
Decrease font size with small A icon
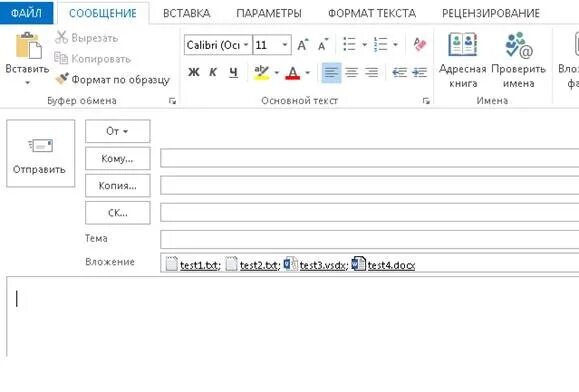(322, 45)
